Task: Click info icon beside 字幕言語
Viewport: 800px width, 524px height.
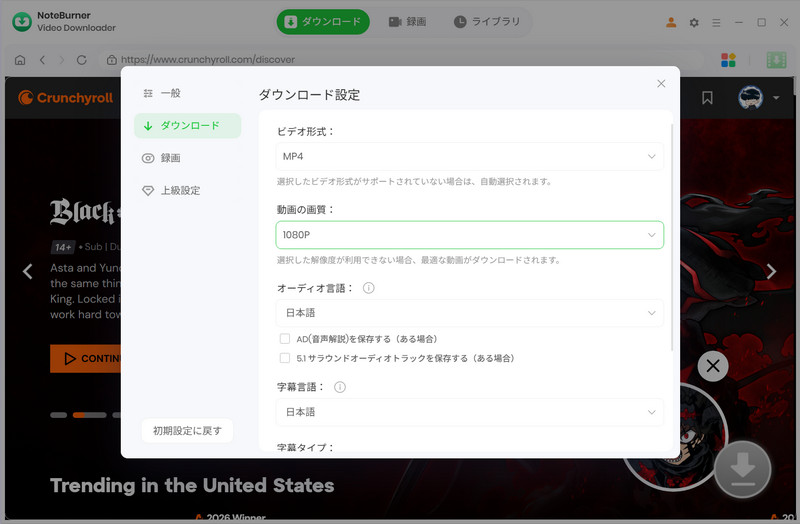Action: coord(340,387)
